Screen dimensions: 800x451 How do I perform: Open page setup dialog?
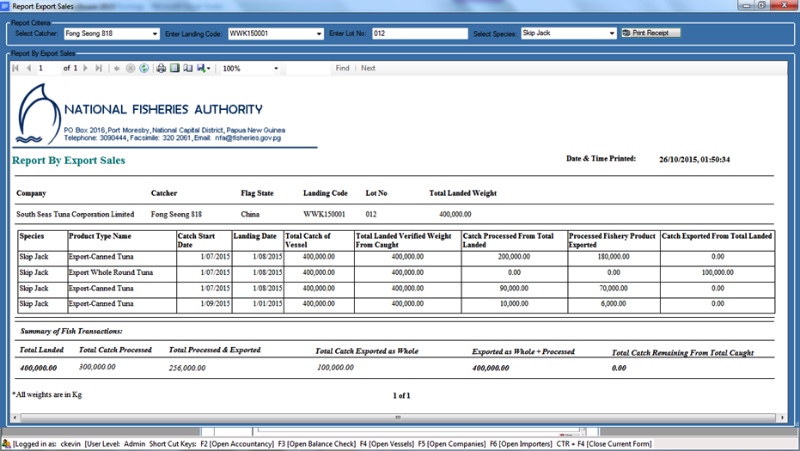[x=188, y=68]
